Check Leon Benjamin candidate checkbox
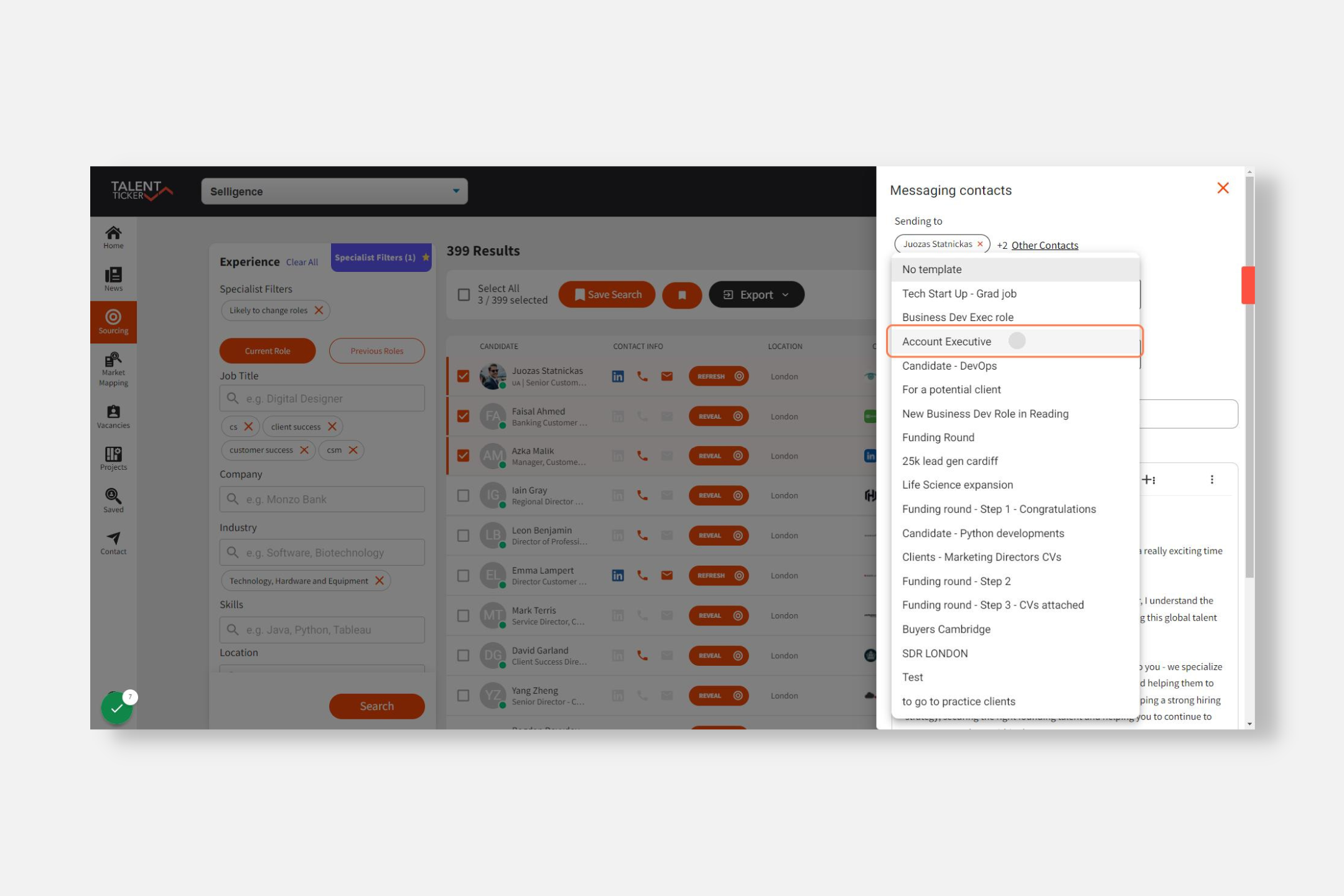The height and width of the screenshot is (896, 1344). [464, 536]
